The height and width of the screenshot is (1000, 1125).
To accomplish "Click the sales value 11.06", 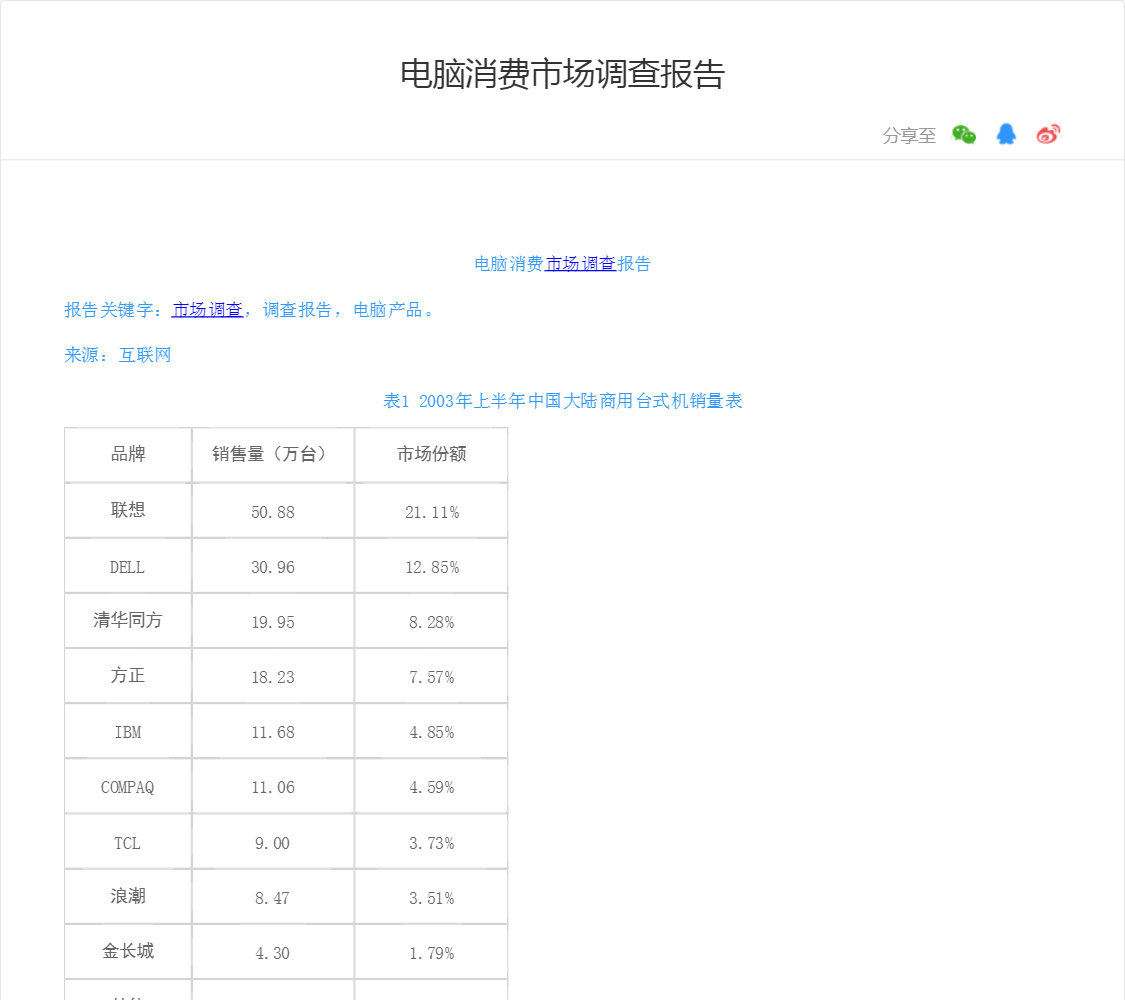I will pos(273,788).
